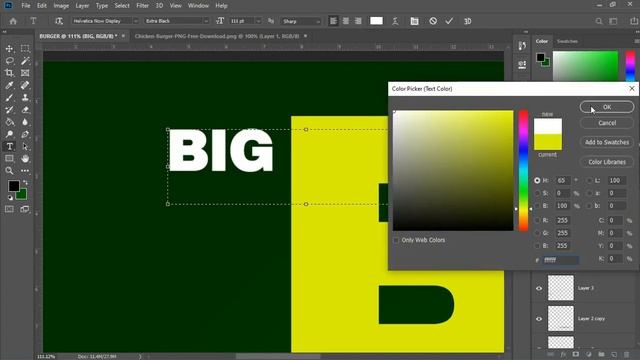The height and width of the screenshot is (360, 640).
Task: Right align the text
Action: tap(358, 21)
